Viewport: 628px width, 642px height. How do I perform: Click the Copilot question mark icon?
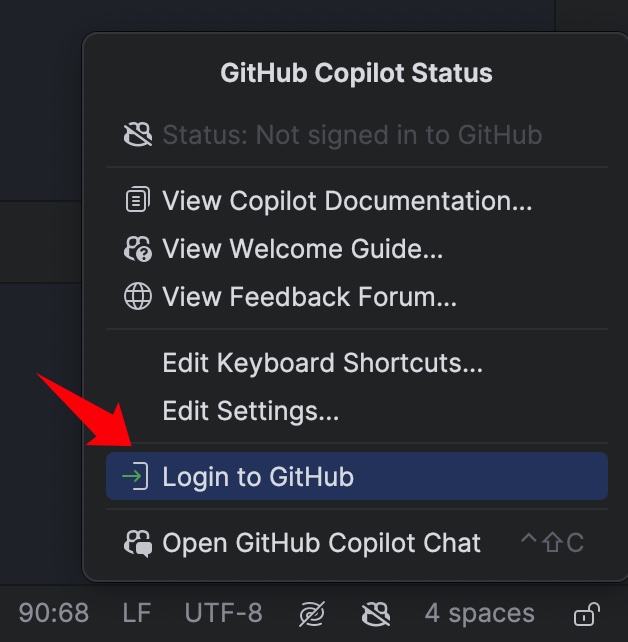tap(138, 249)
